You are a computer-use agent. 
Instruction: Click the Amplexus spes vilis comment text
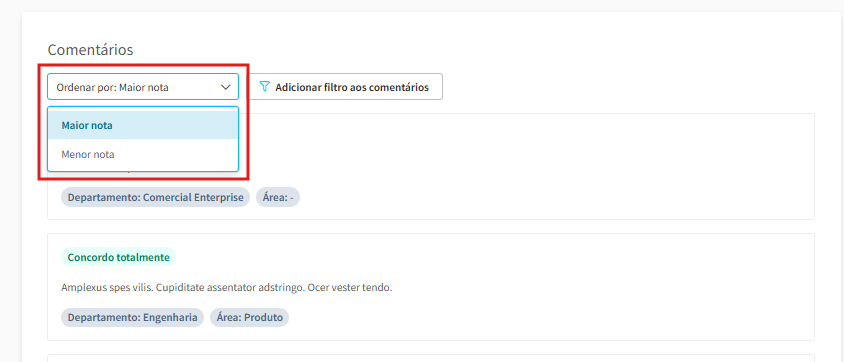227,287
